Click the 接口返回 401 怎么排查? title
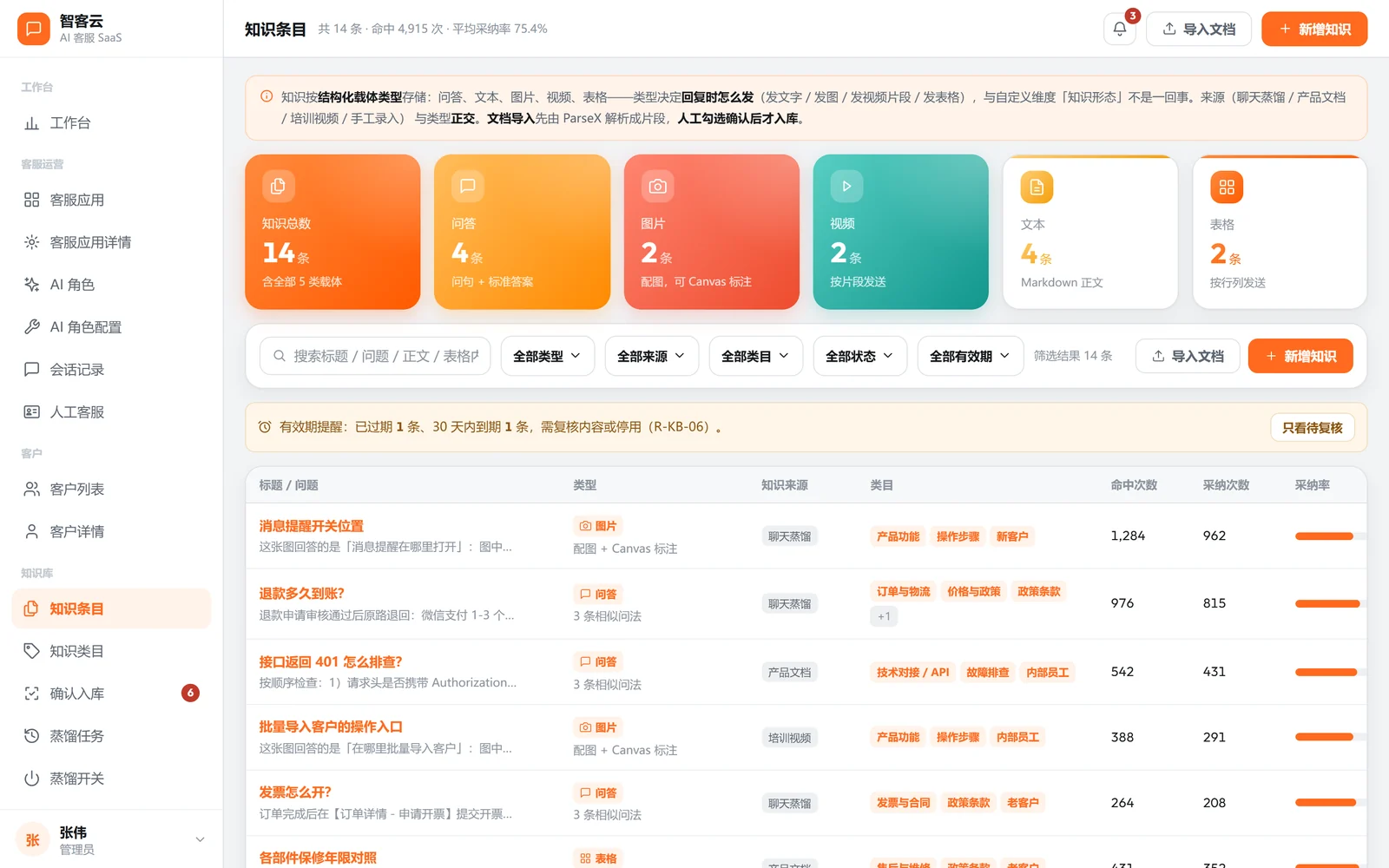The height and width of the screenshot is (868, 1389). [330, 661]
